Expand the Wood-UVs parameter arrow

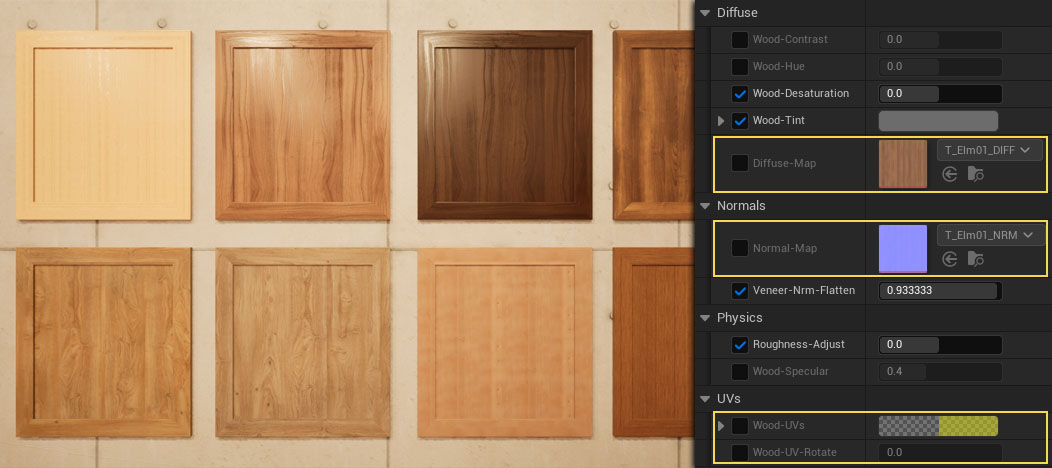(721, 426)
